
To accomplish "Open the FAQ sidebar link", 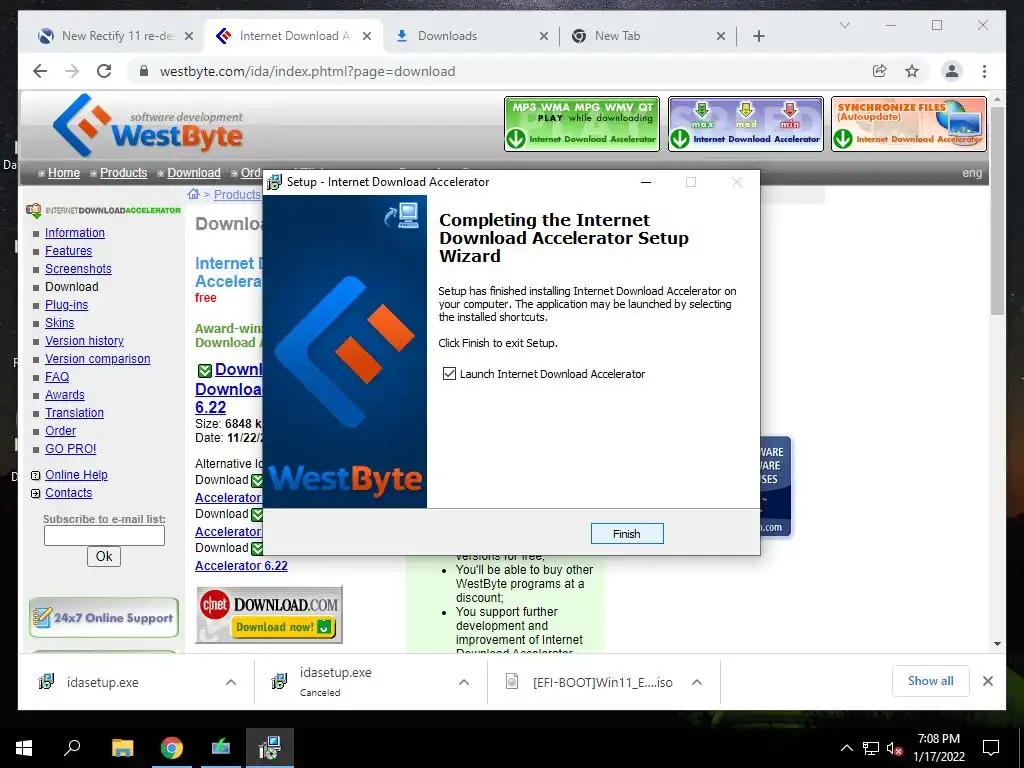I will 57,377.
